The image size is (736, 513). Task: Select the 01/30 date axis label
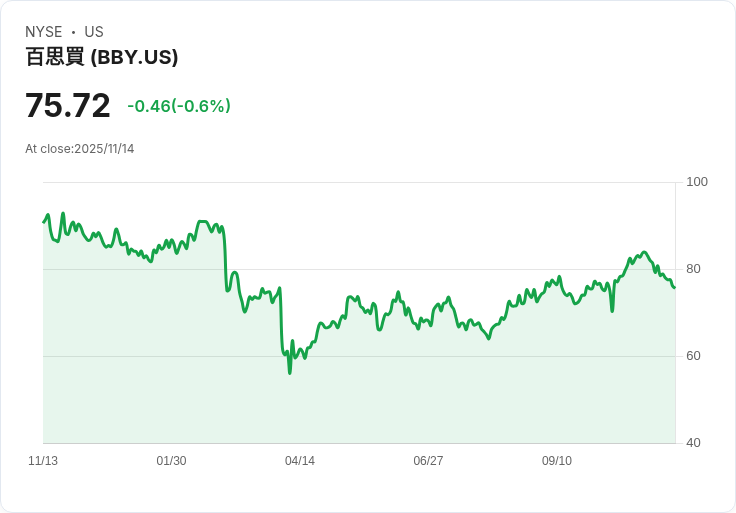pos(171,461)
